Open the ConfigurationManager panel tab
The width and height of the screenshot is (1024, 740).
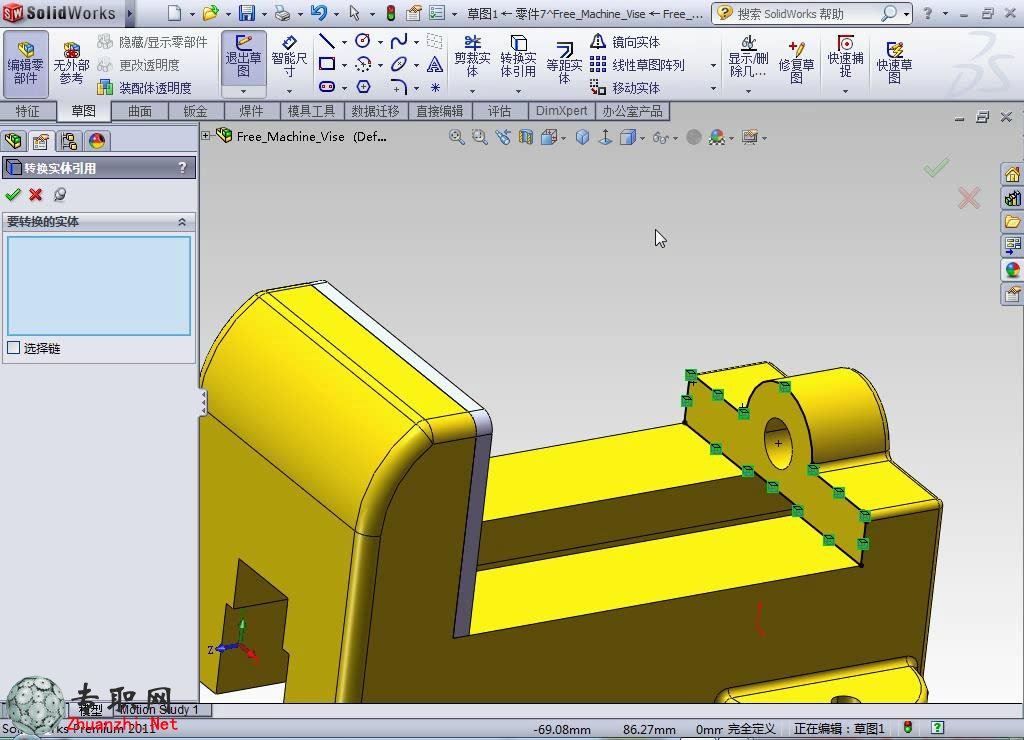[69, 140]
